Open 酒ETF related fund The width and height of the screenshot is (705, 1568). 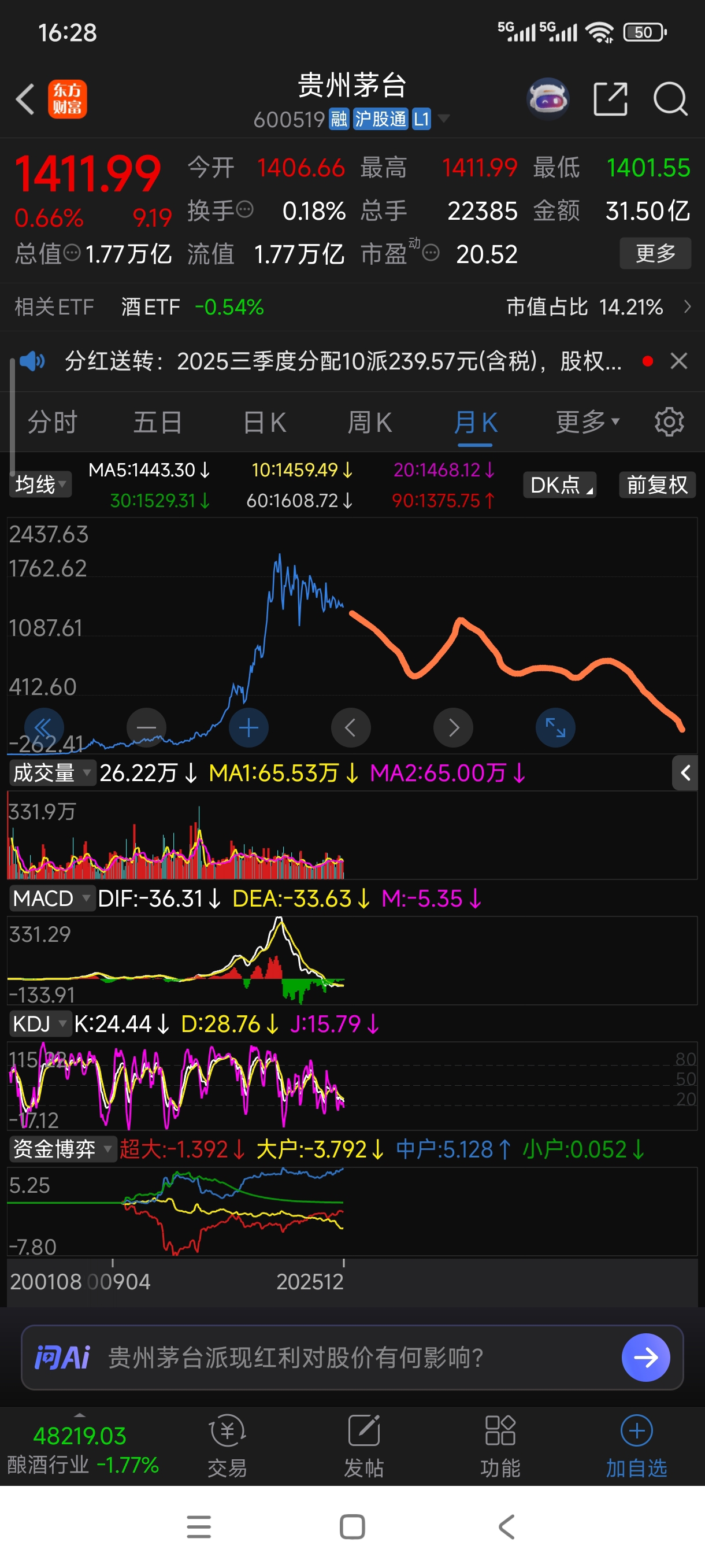pos(192,307)
